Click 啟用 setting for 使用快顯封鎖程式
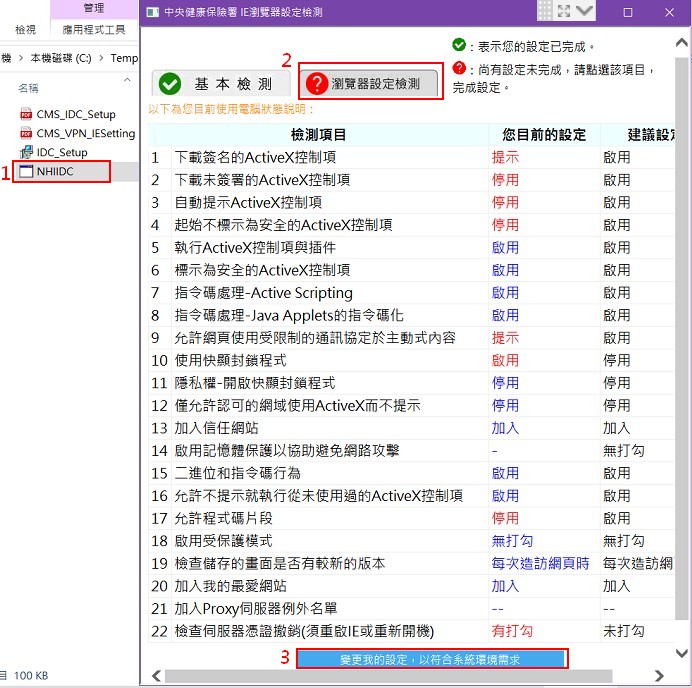This screenshot has height=688, width=692. coord(505,361)
